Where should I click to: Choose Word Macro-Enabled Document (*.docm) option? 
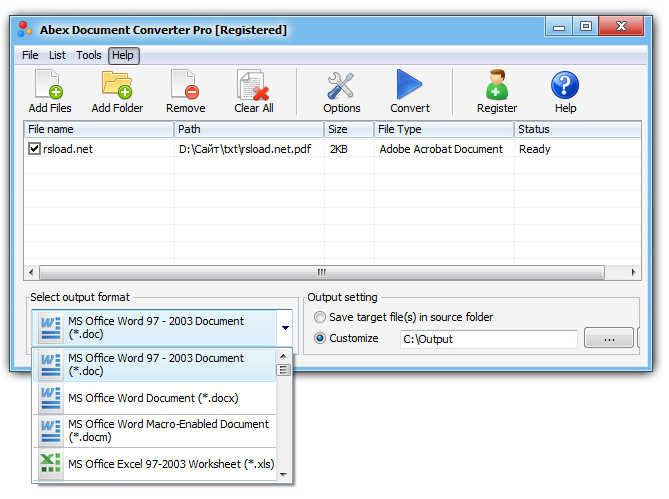[155, 431]
